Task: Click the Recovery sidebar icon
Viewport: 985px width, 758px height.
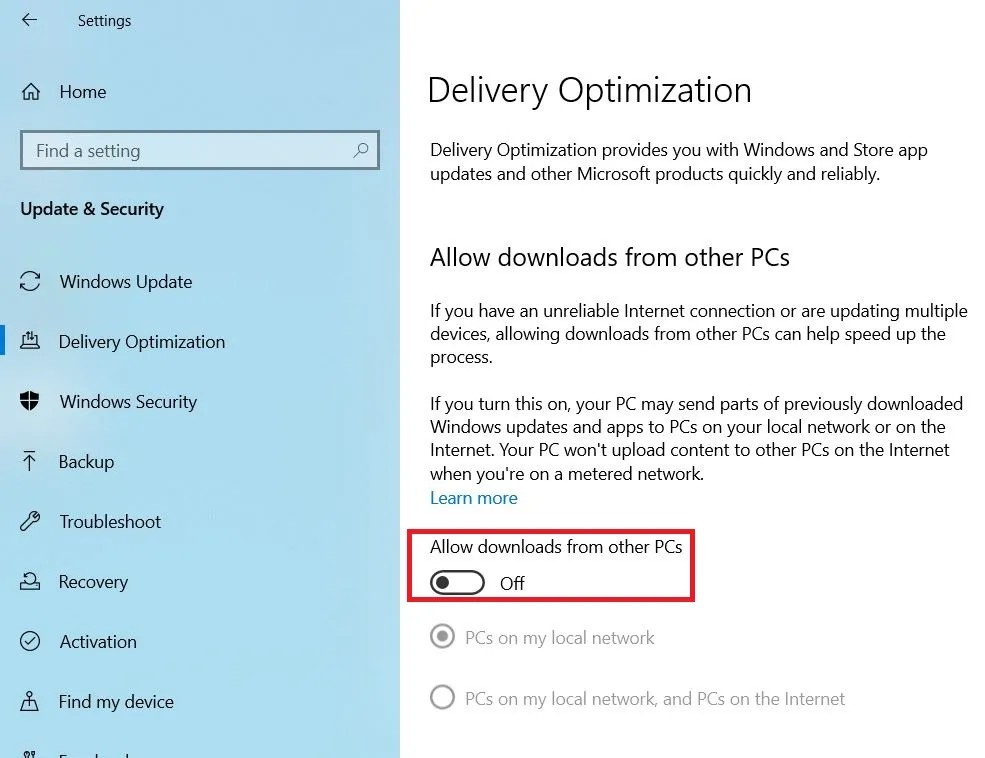Action: point(31,582)
